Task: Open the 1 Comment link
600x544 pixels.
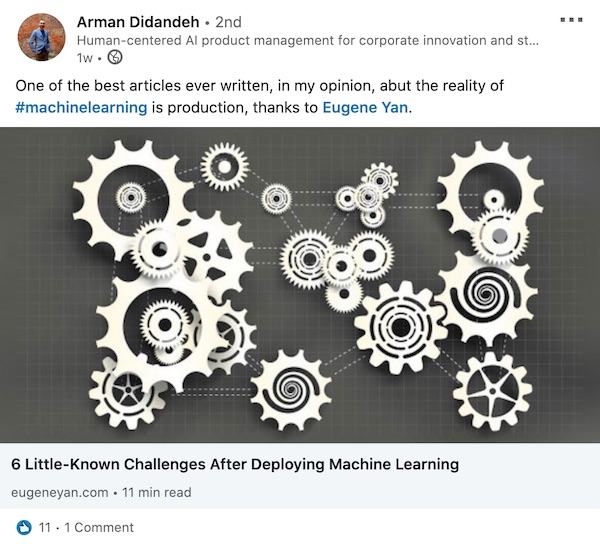Action: (99, 528)
